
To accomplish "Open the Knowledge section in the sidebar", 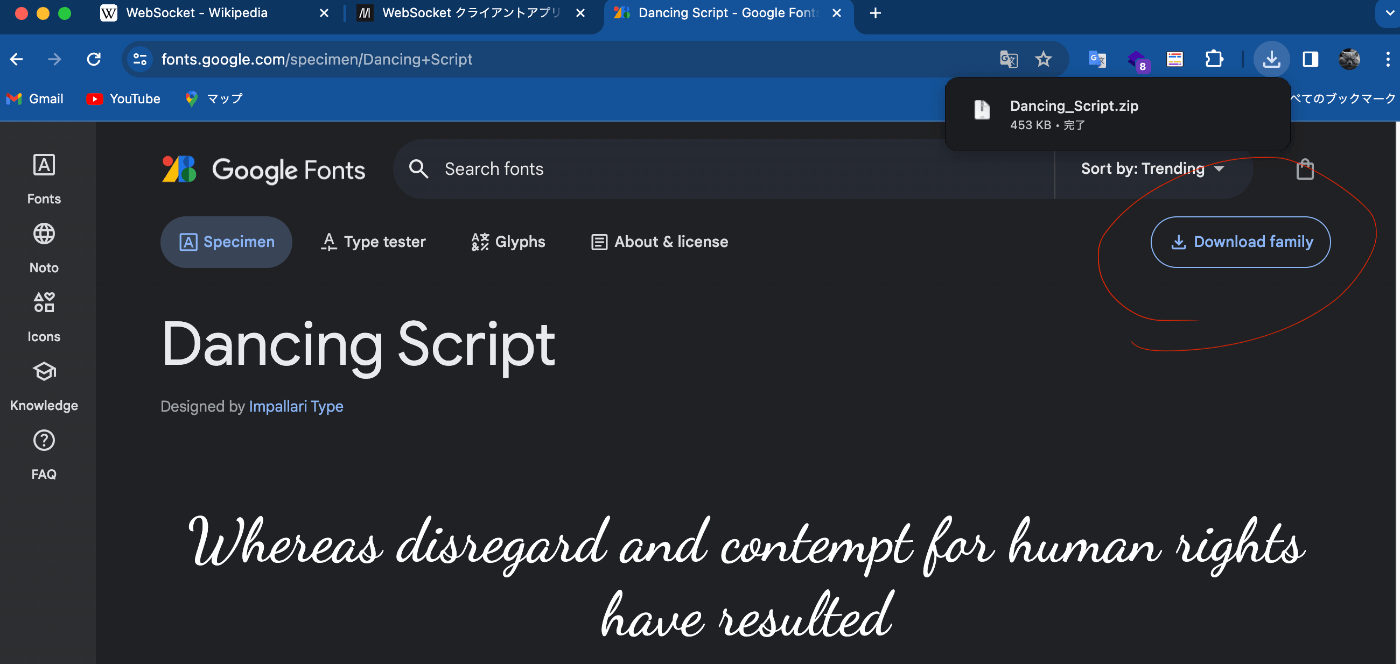I will coord(44,386).
